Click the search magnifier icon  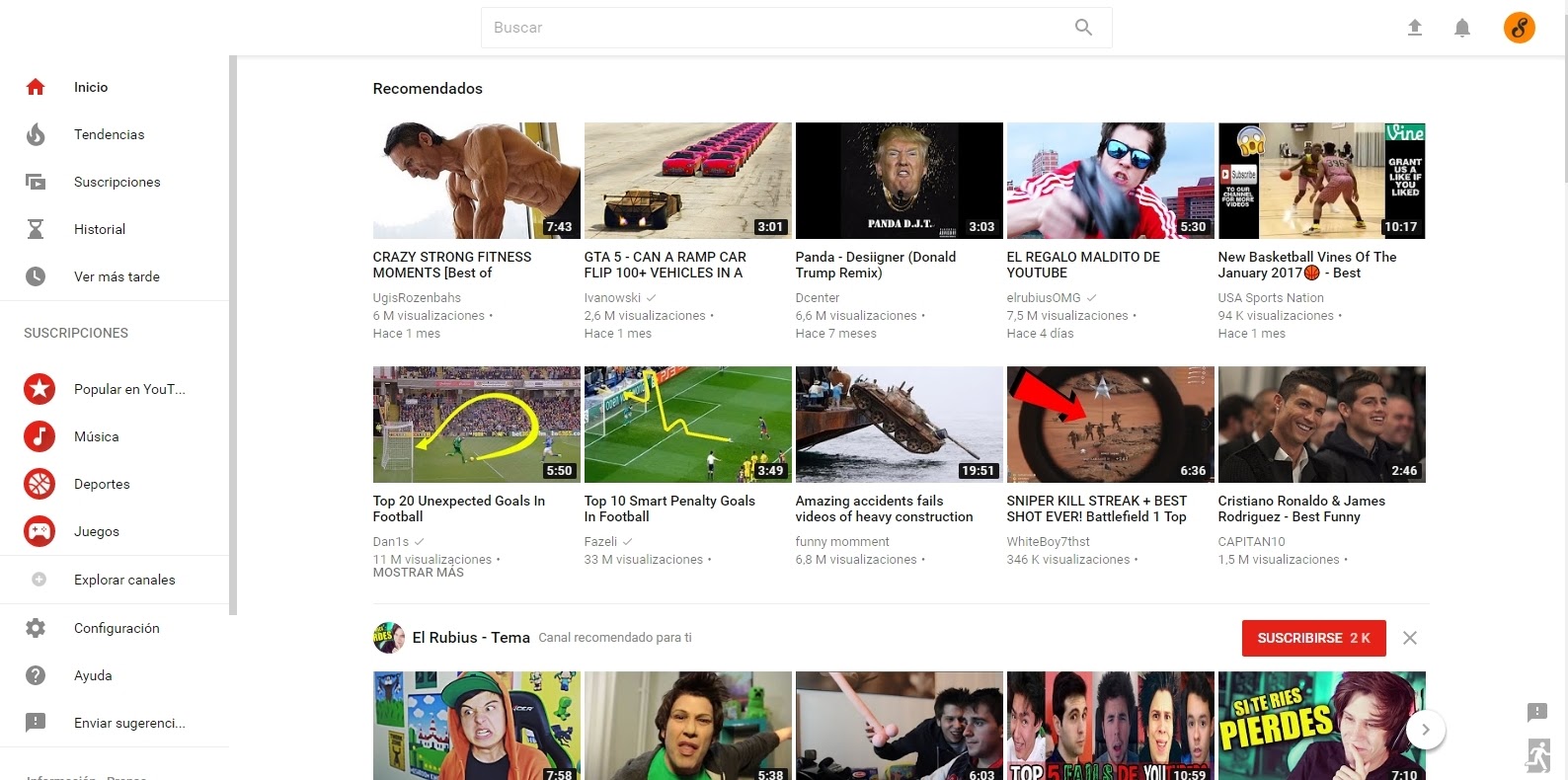point(1083,28)
